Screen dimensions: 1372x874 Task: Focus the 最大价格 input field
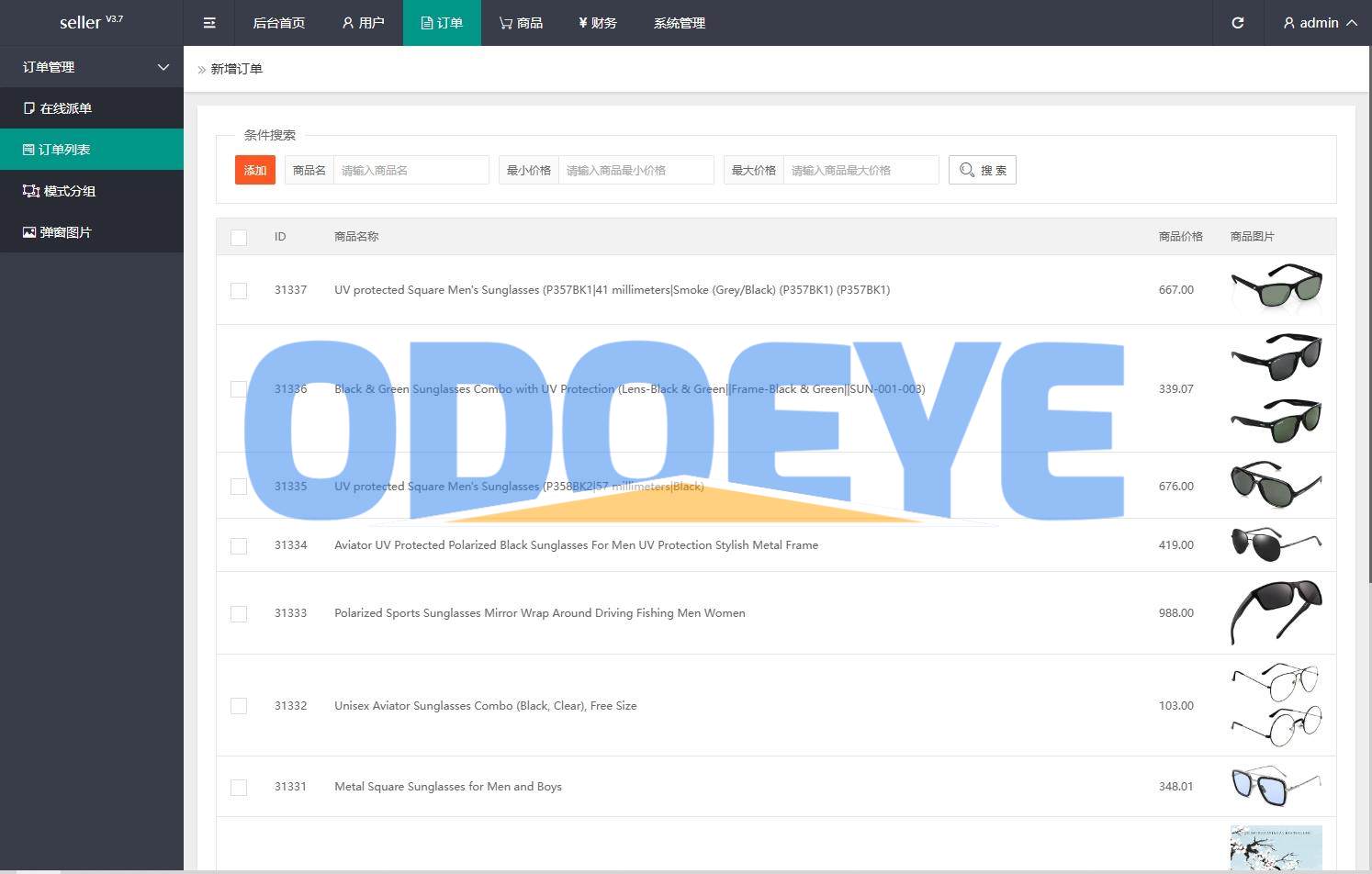pos(860,170)
